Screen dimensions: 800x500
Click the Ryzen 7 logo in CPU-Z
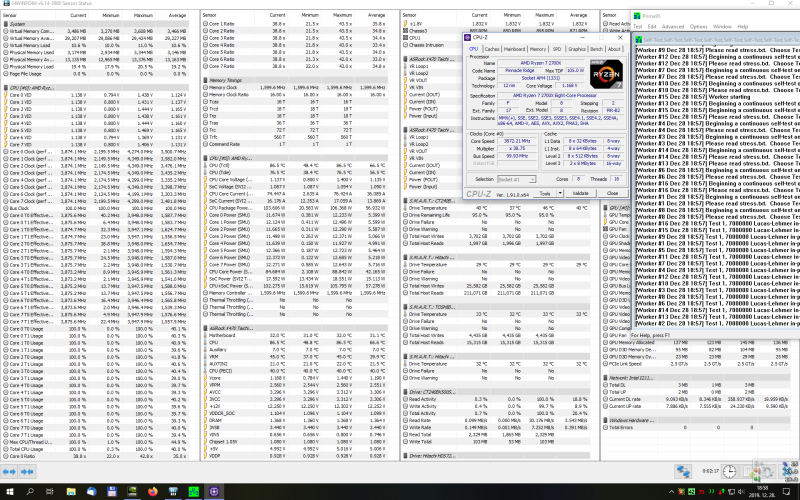606,74
